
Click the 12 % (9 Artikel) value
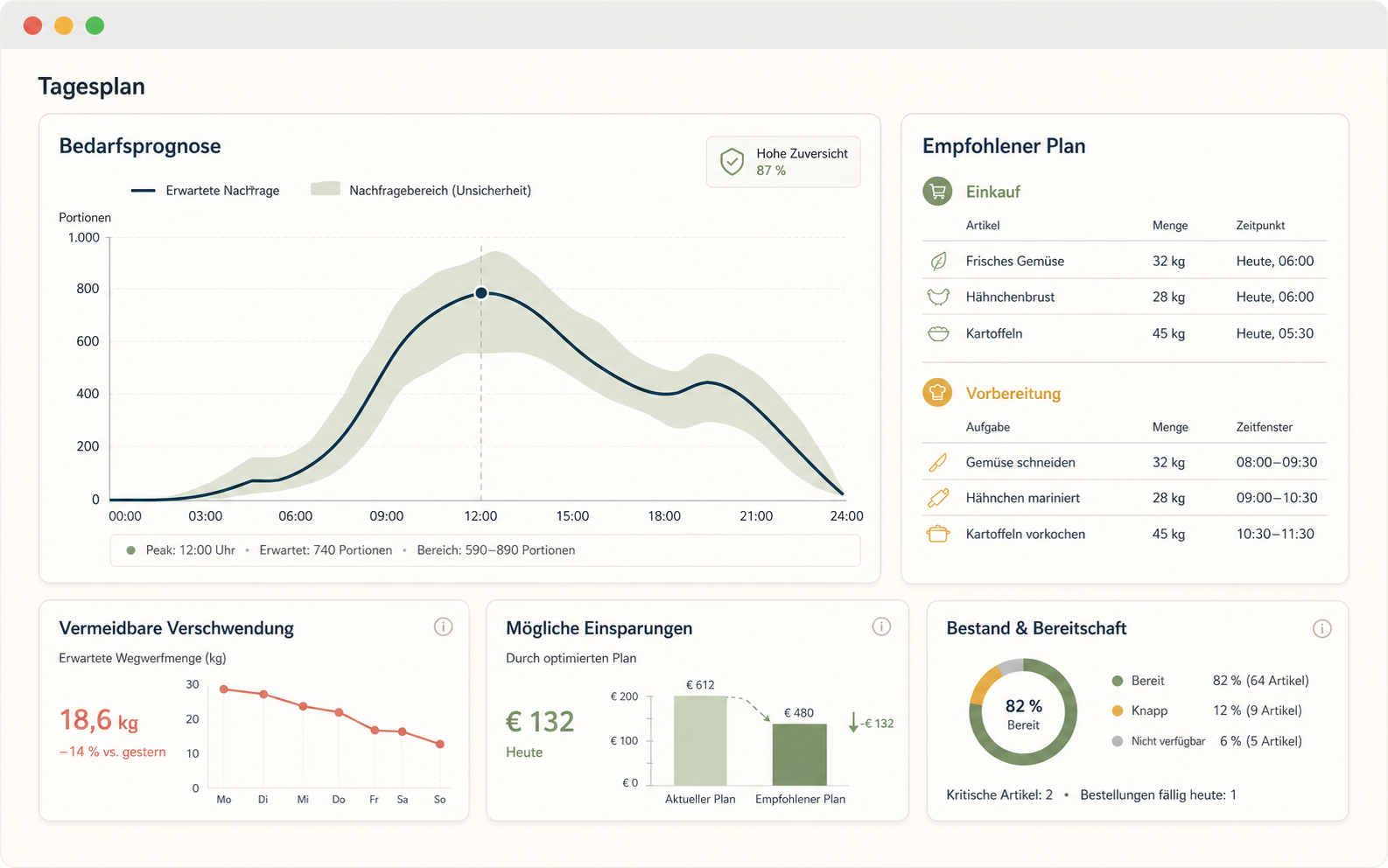(1258, 710)
